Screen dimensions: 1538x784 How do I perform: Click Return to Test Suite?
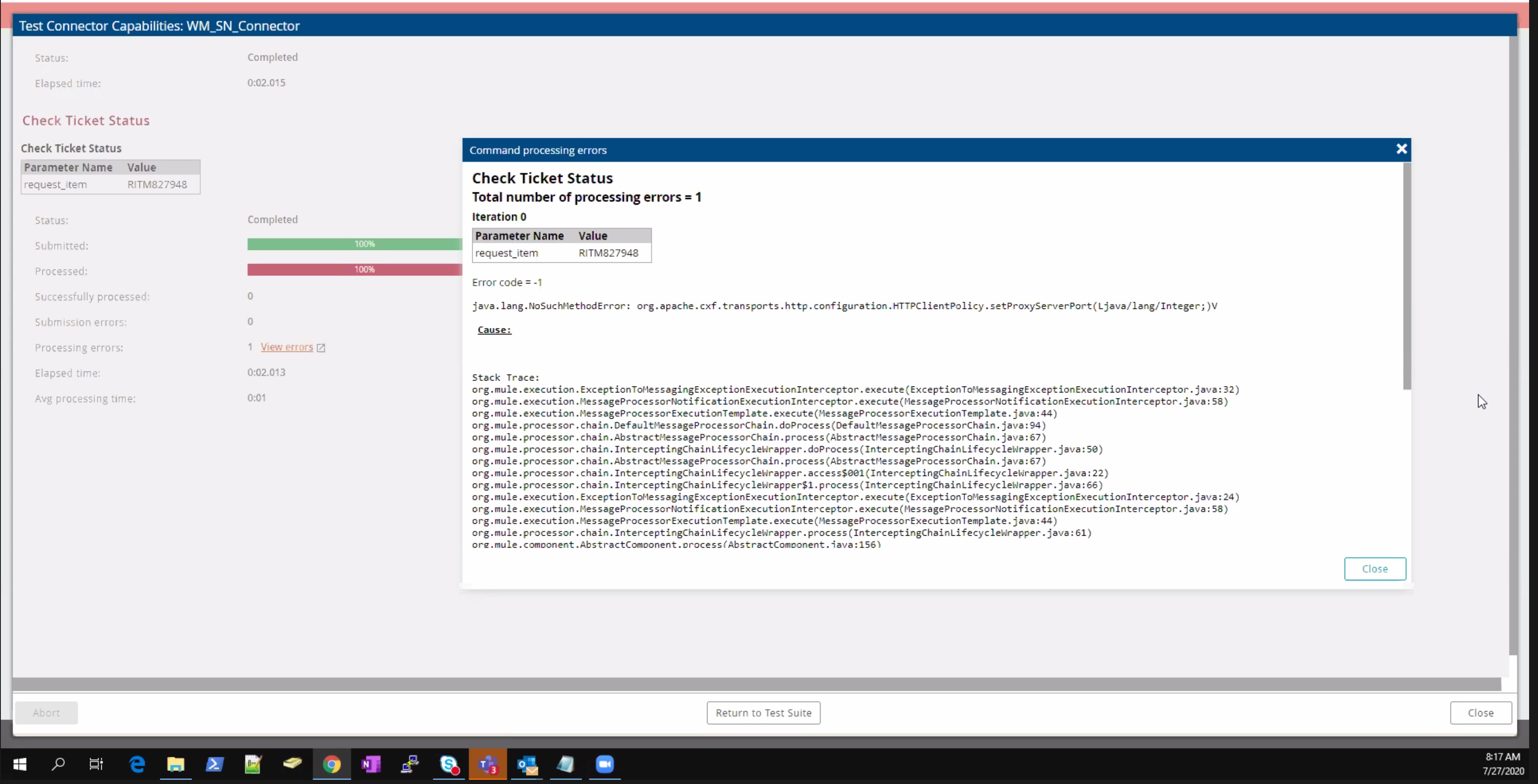click(763, 712)
